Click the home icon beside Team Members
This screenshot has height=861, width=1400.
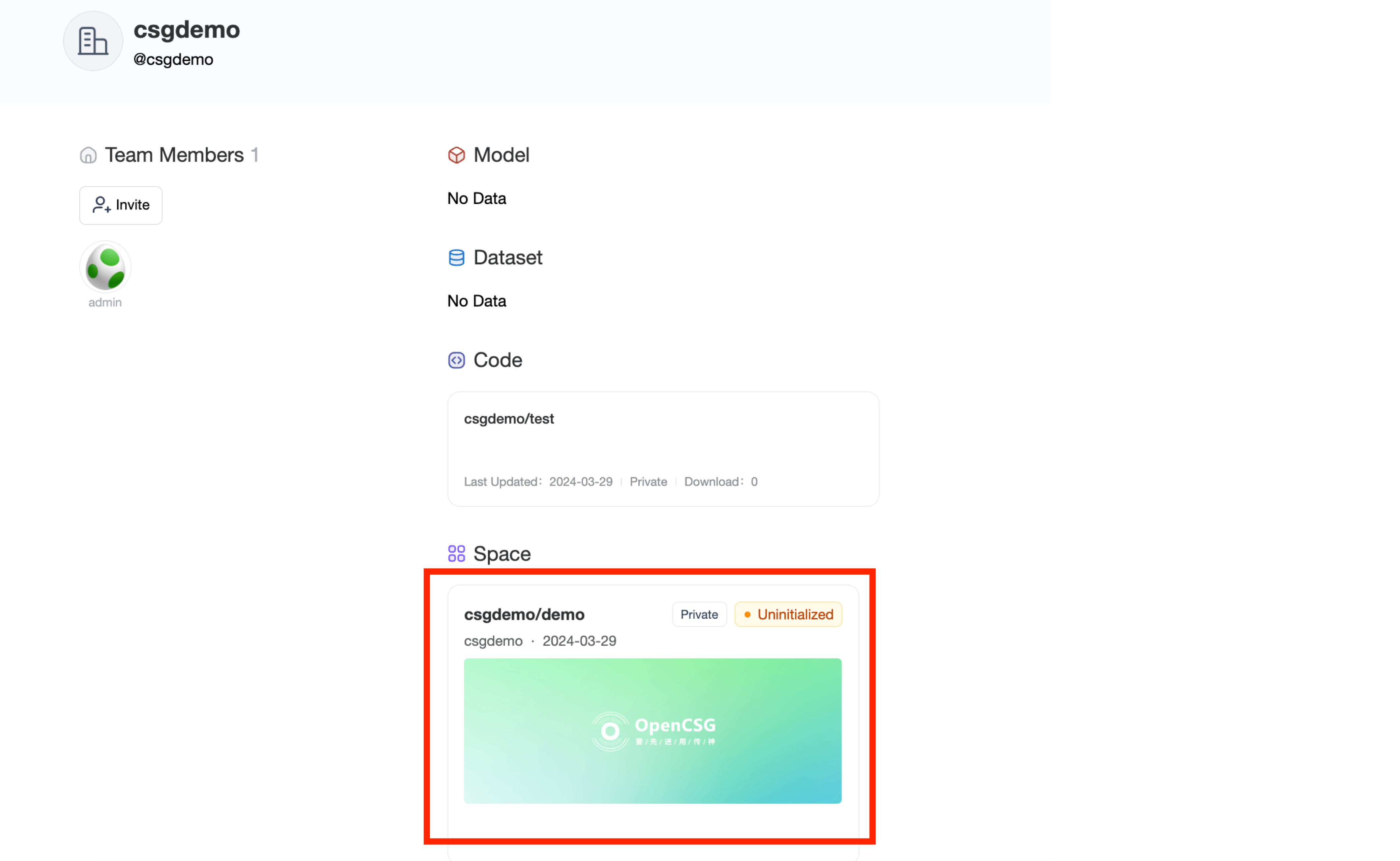[88, 154]
